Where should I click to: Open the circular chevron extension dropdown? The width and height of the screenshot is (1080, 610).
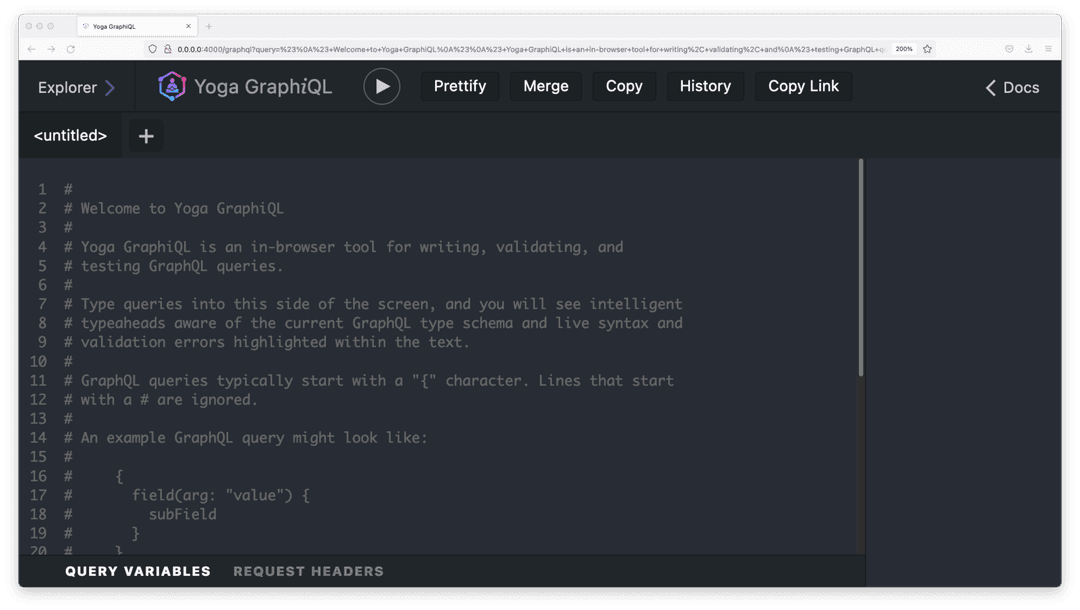point(1008,48)
